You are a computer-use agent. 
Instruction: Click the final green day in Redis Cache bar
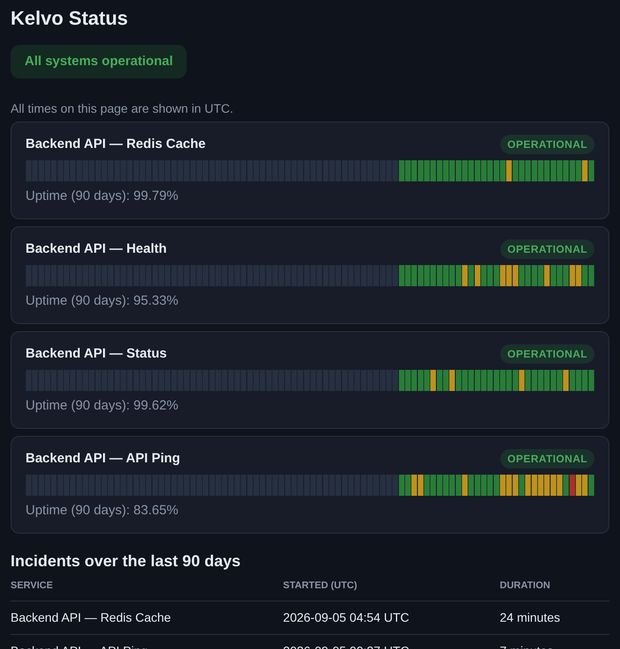[x=591, y=171]
